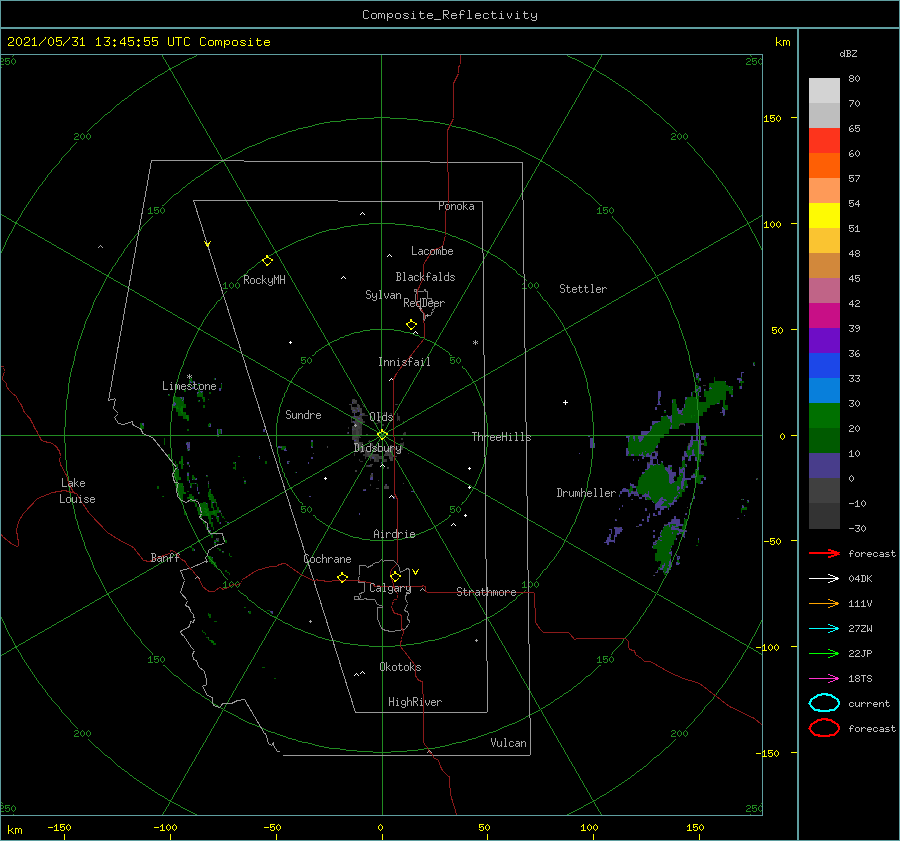
Task: Click the cyan 'current' ellipse icon
Action: [x=824, y=703]
